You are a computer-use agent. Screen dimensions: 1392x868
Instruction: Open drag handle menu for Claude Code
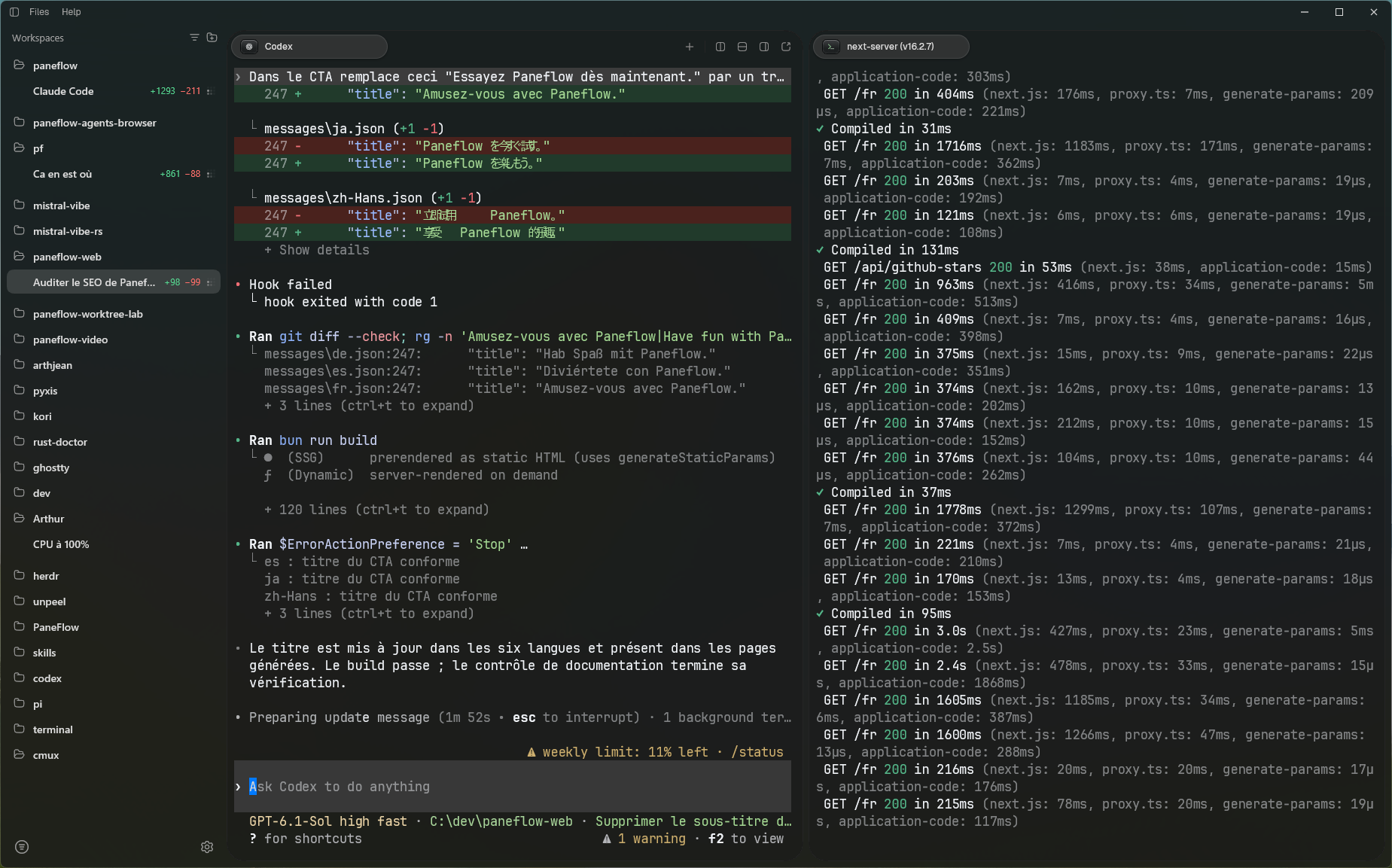(209, 91)
